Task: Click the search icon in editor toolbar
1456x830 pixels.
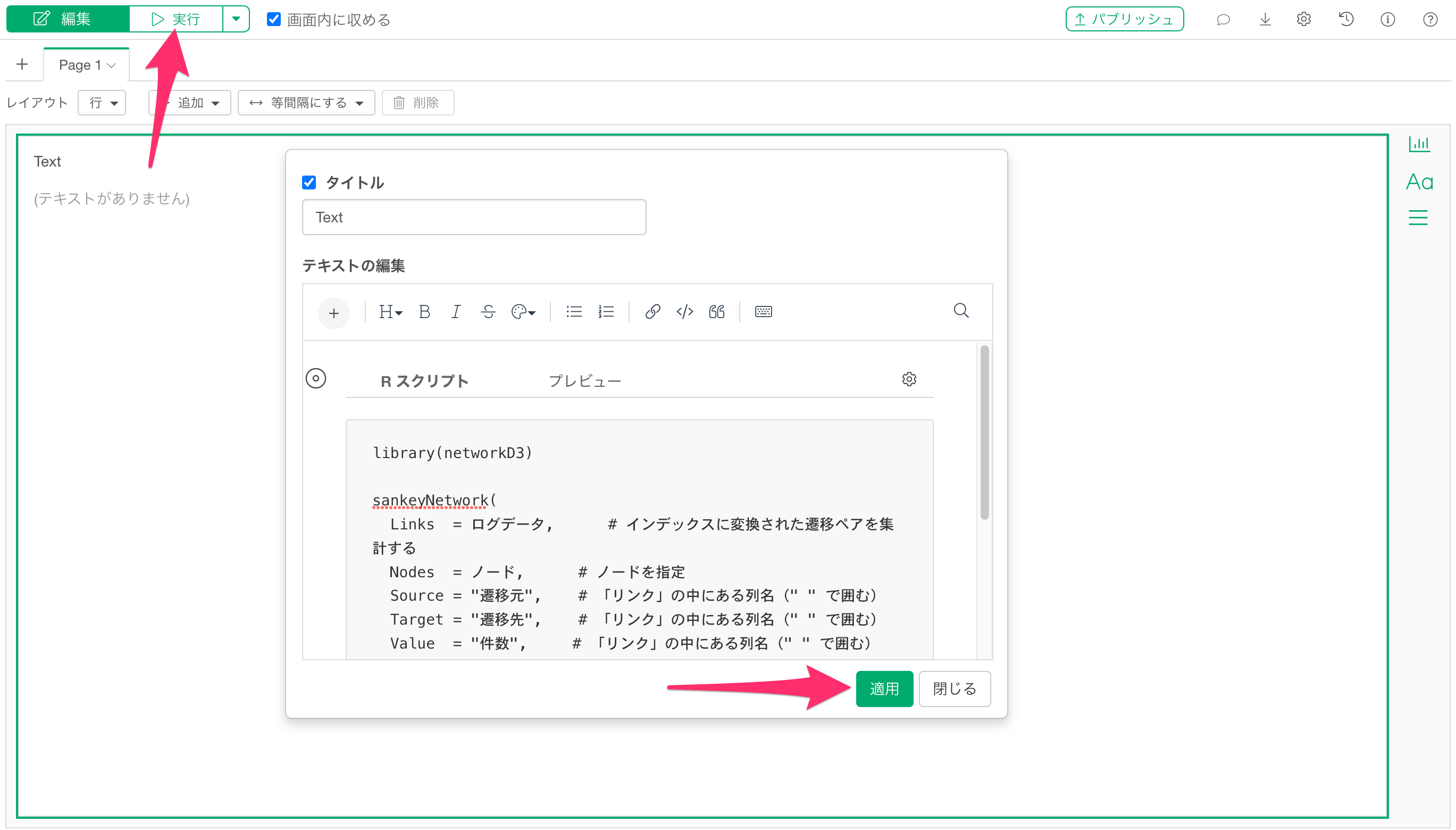Action: tap(960, 311)
